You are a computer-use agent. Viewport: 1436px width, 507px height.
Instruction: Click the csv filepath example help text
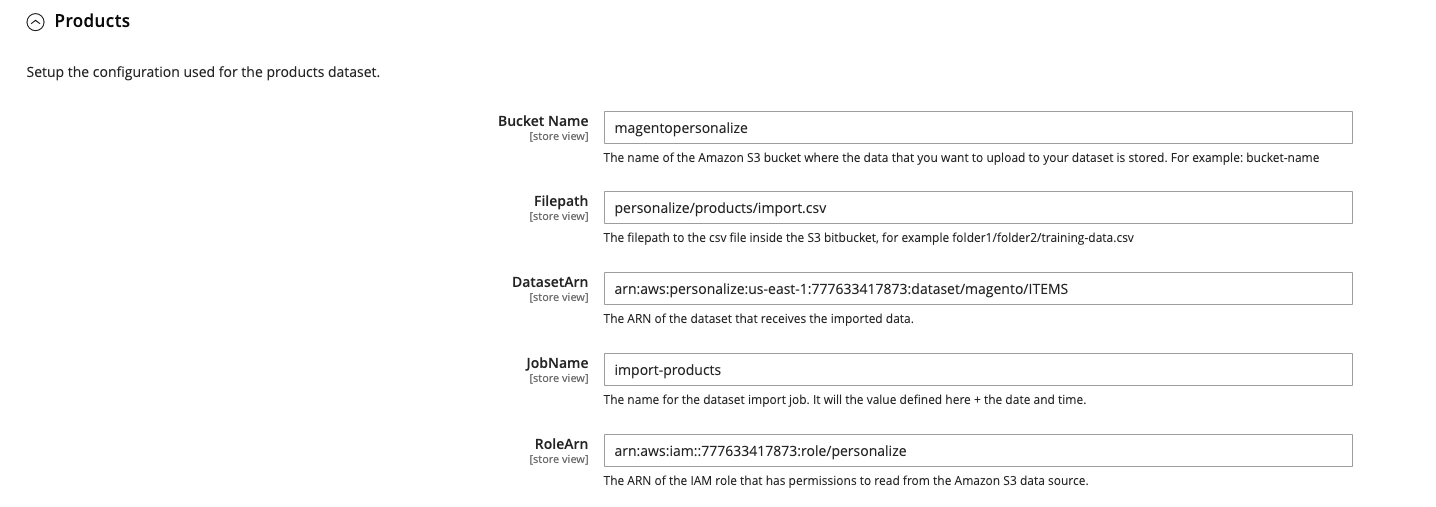pyautogui.click(x=868, y=238)
